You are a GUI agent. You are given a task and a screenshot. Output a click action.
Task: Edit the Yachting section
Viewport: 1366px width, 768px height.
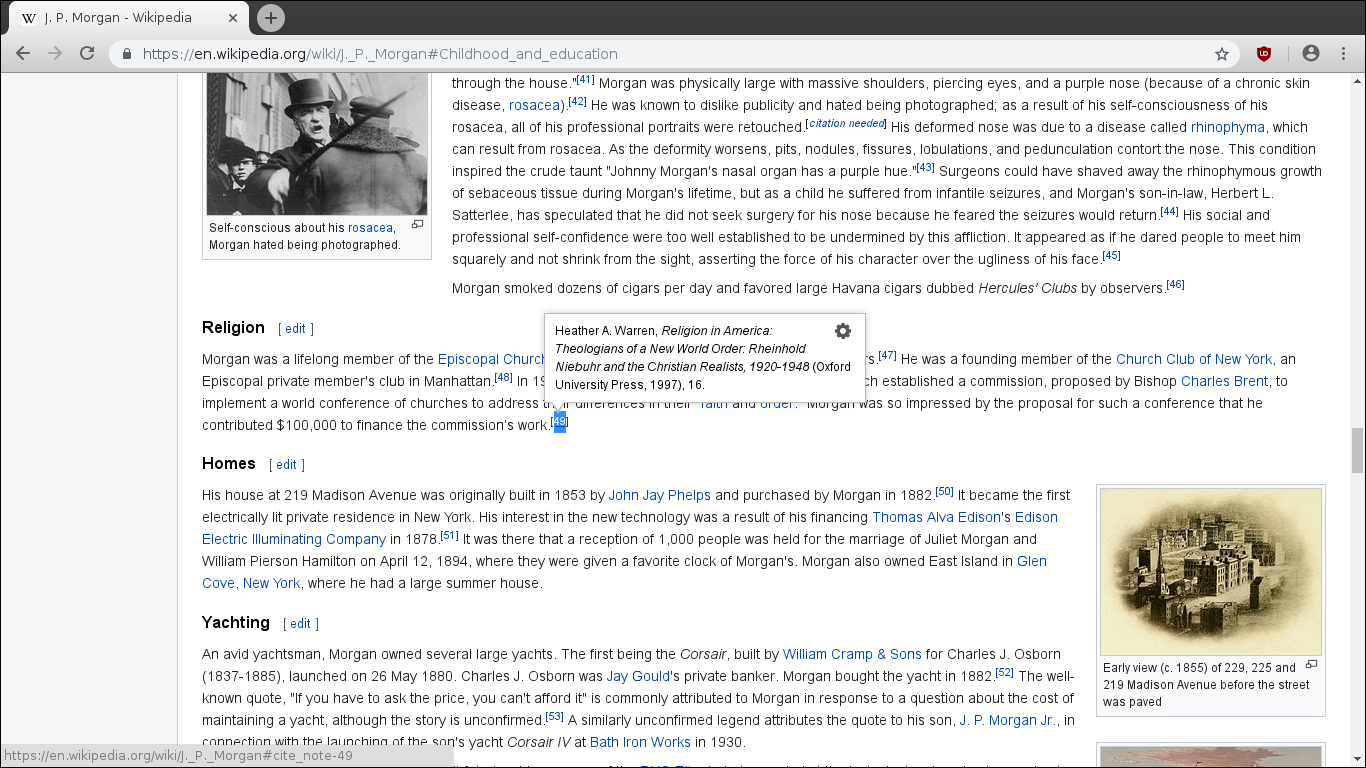pyautogui.click(x=300, y=624)
